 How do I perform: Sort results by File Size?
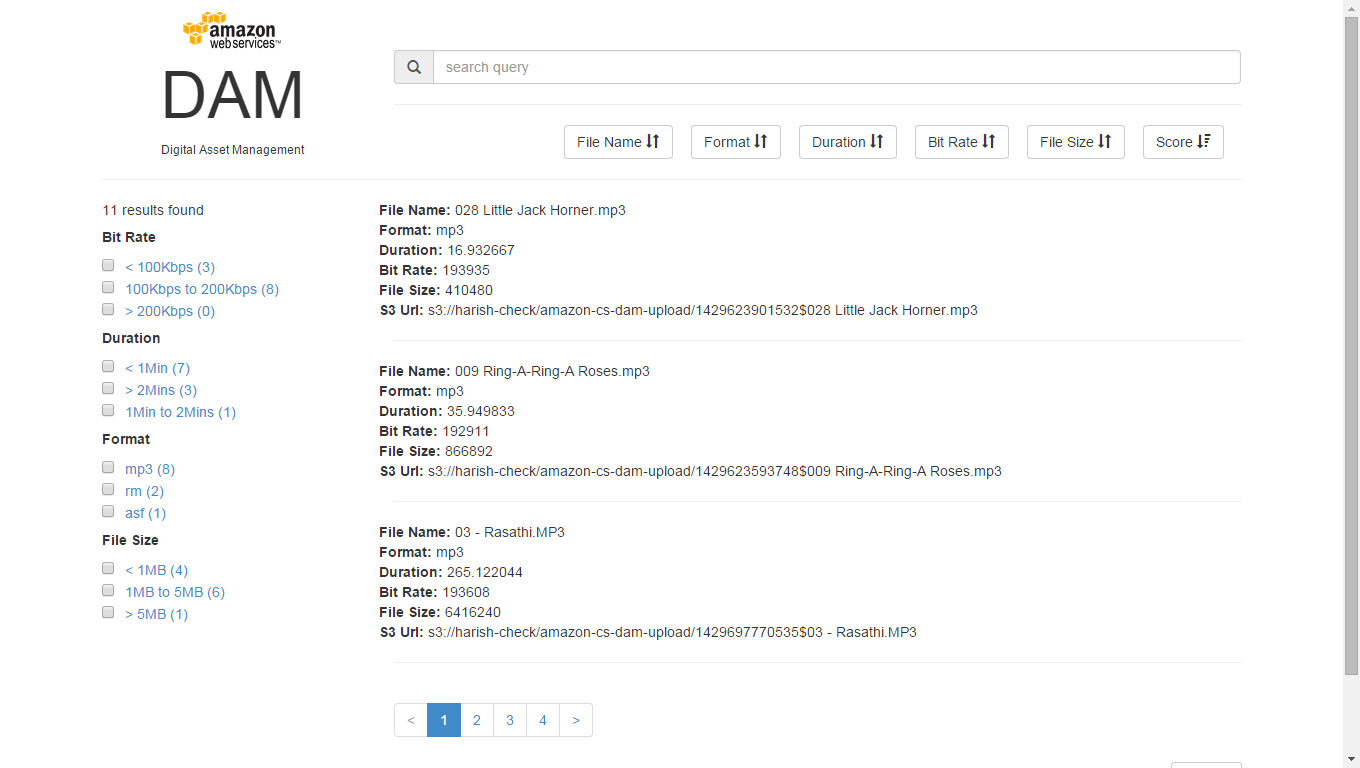click(1075, 142)
